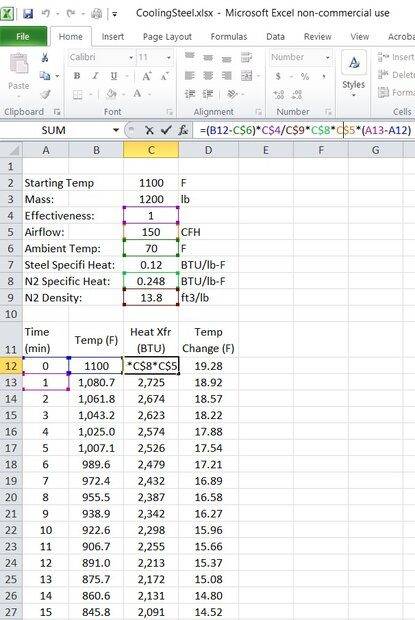Viewport: 415px width, 620px height.
Task: Click the Excel application icon in title bar
Action: (8, 14)
